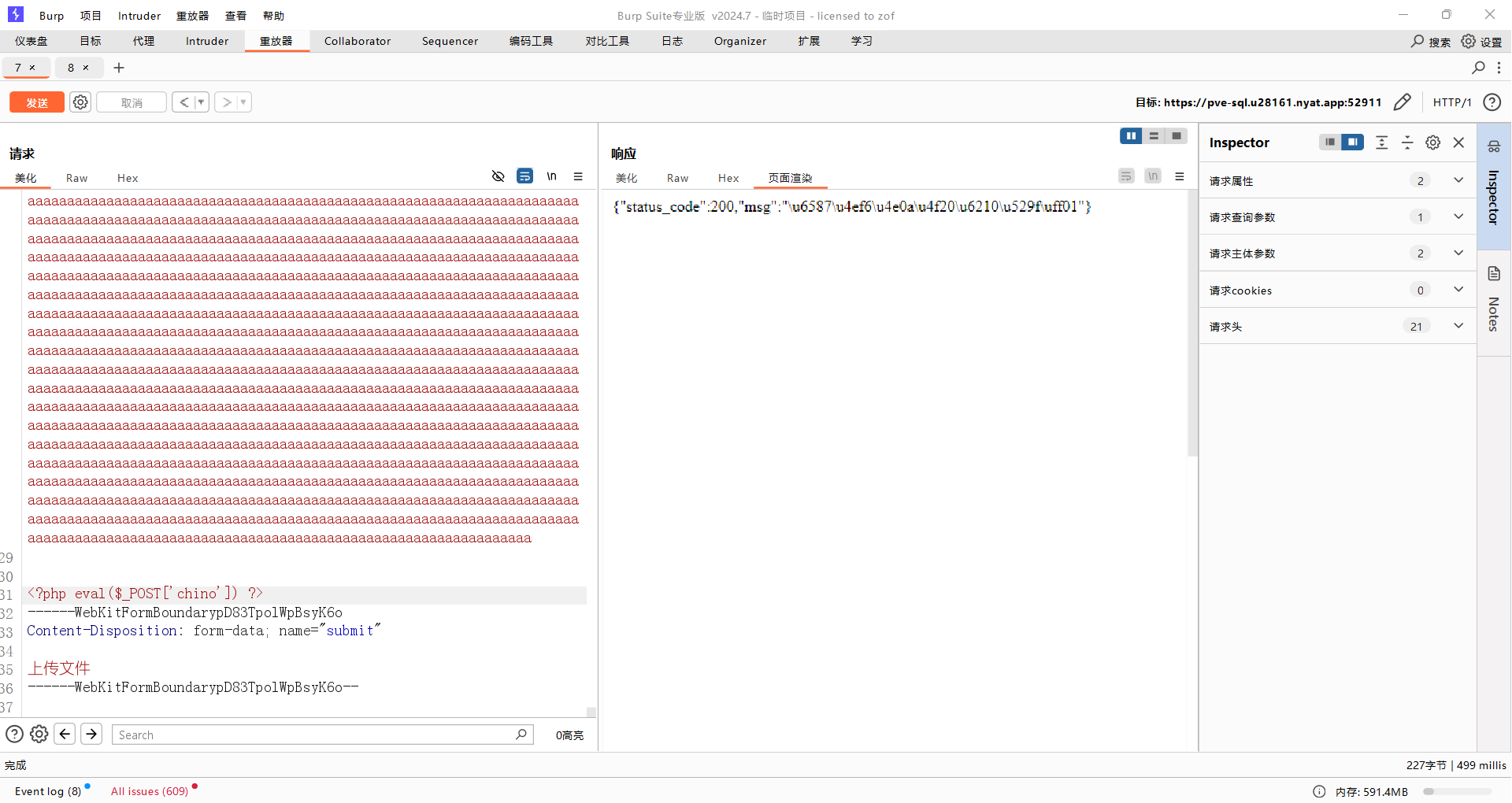Toggle request word wrap icon
Image resolution: width=1512 pixels, height=803 pixels.
coord(524,176)
